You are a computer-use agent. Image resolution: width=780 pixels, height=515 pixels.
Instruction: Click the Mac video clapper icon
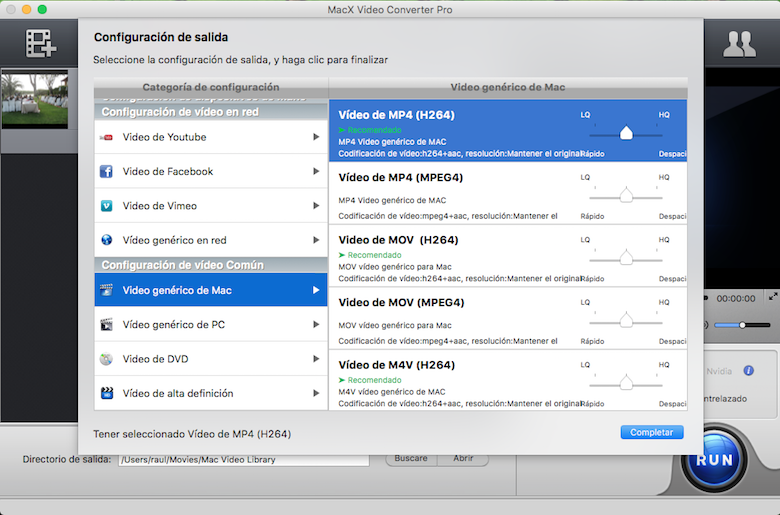click(x=106, y=290)
